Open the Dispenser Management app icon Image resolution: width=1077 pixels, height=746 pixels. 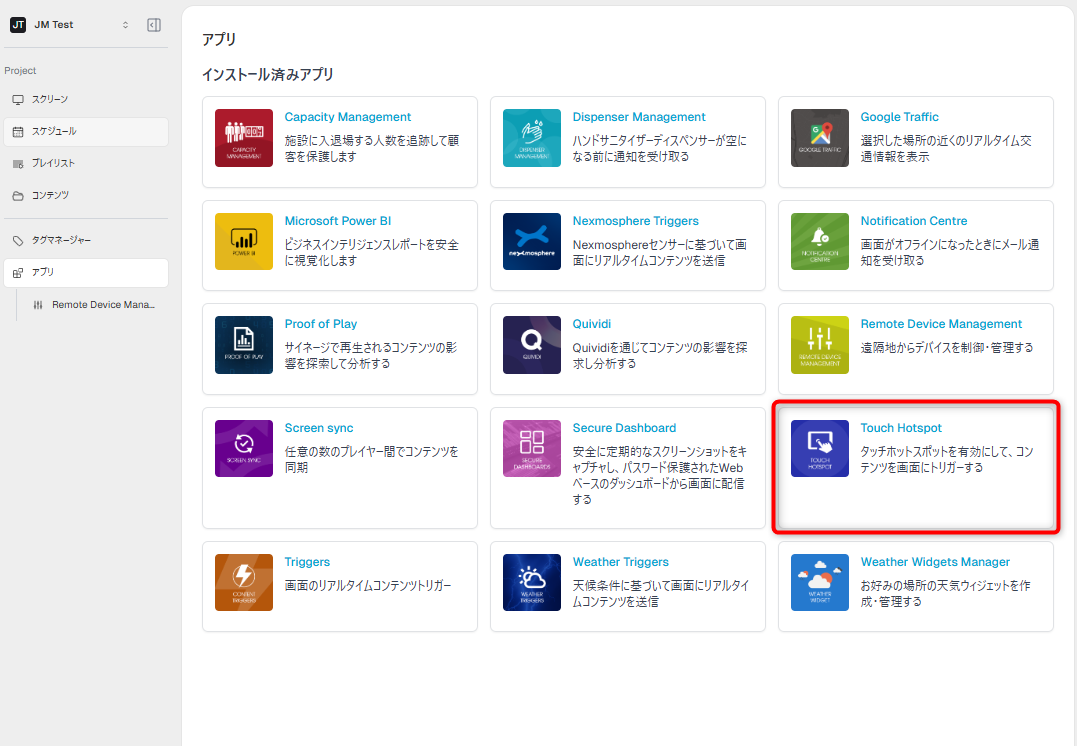click(x=532, y=138)
